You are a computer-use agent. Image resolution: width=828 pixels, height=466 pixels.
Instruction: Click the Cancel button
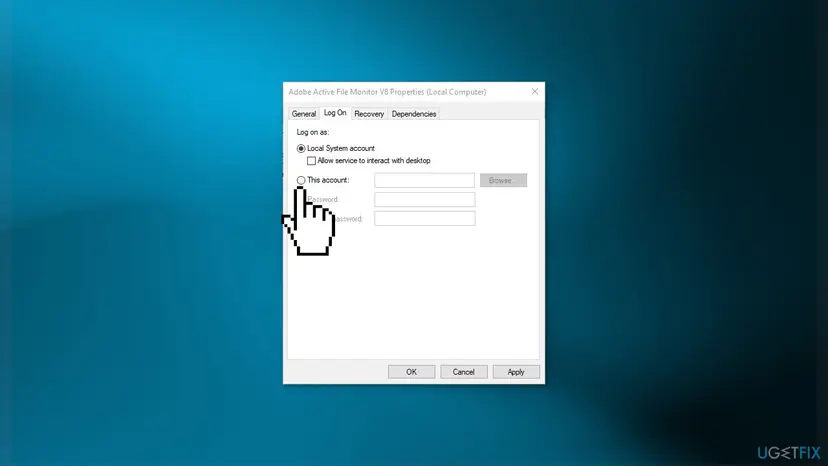tap(464, 372)
